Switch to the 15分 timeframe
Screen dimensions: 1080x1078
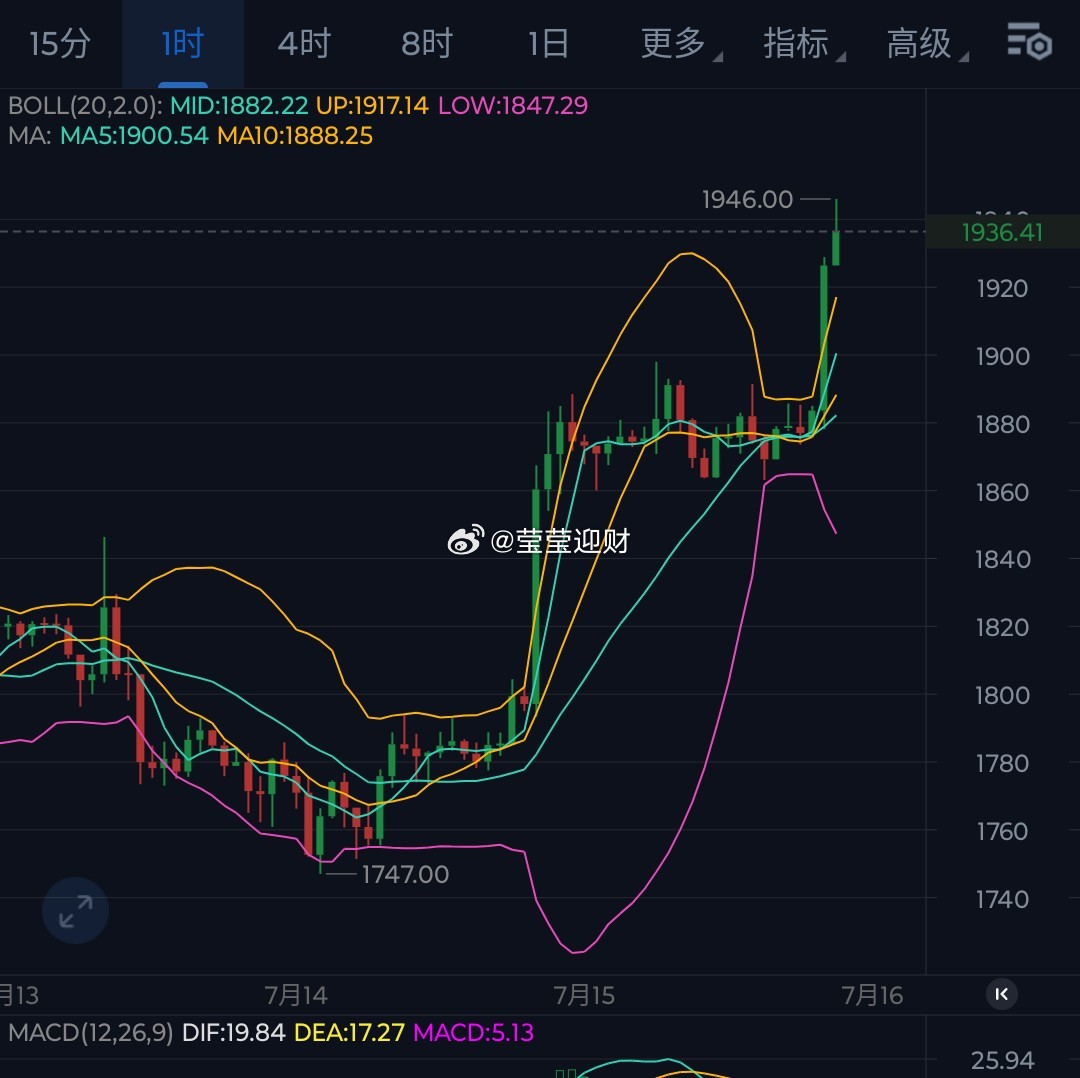61,43
